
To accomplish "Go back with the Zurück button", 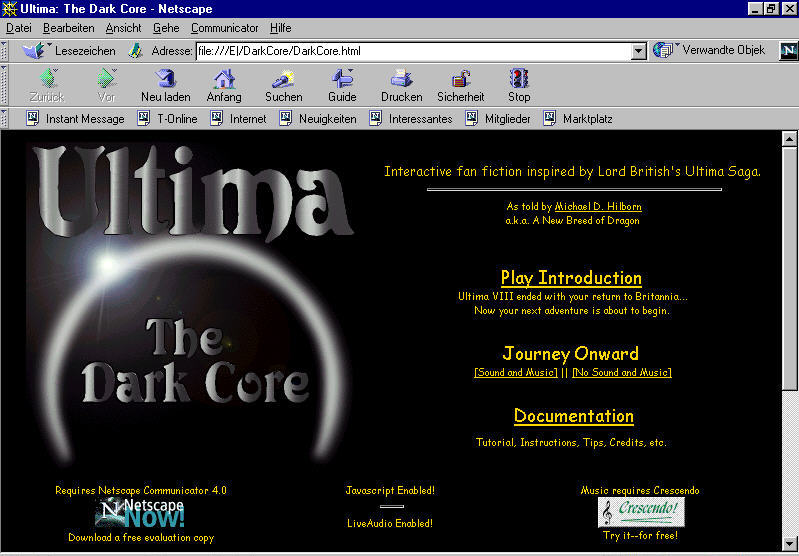I will click(47, 86).
